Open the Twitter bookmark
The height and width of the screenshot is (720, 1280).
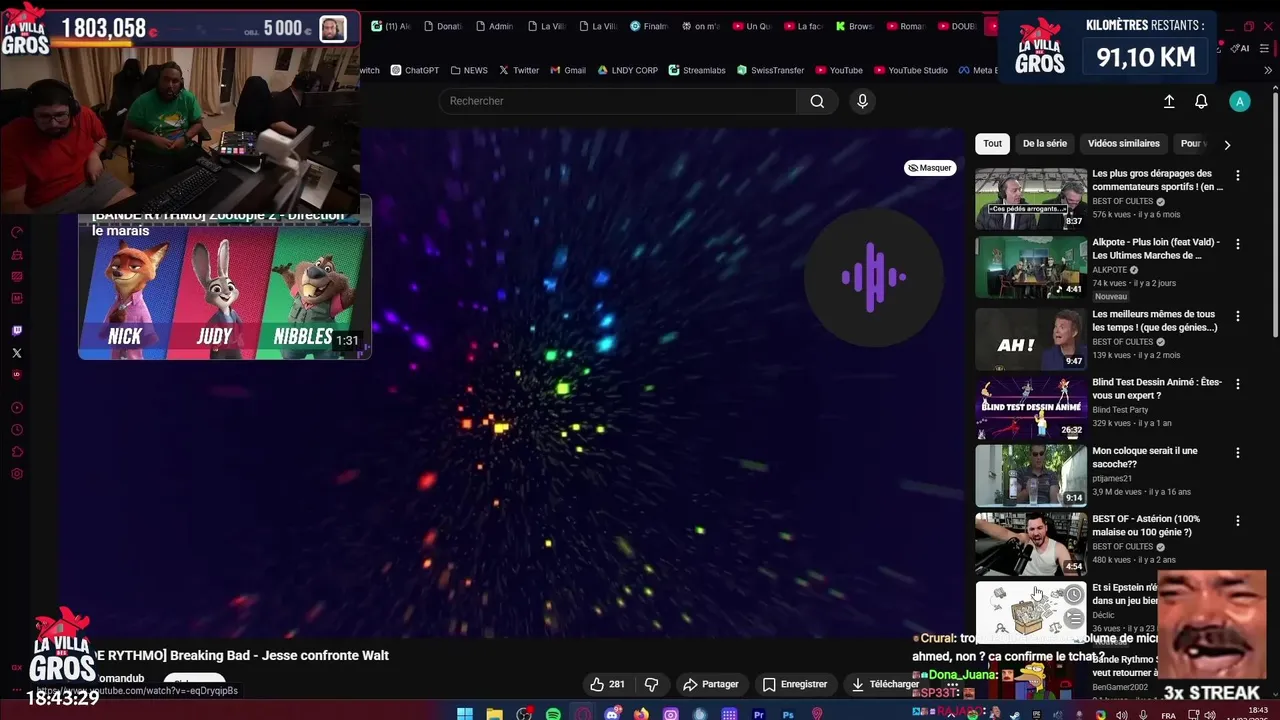click(x=519, y=70)
